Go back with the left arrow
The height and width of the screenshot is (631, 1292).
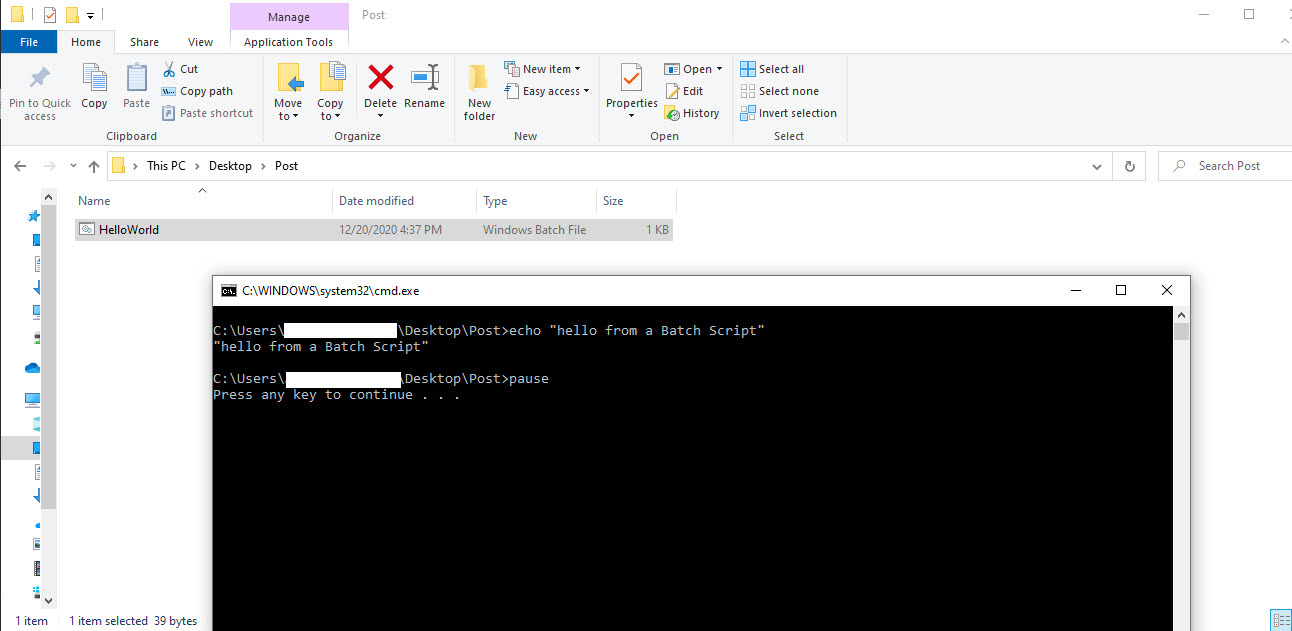pyautogui.click(x=20, y=166)
